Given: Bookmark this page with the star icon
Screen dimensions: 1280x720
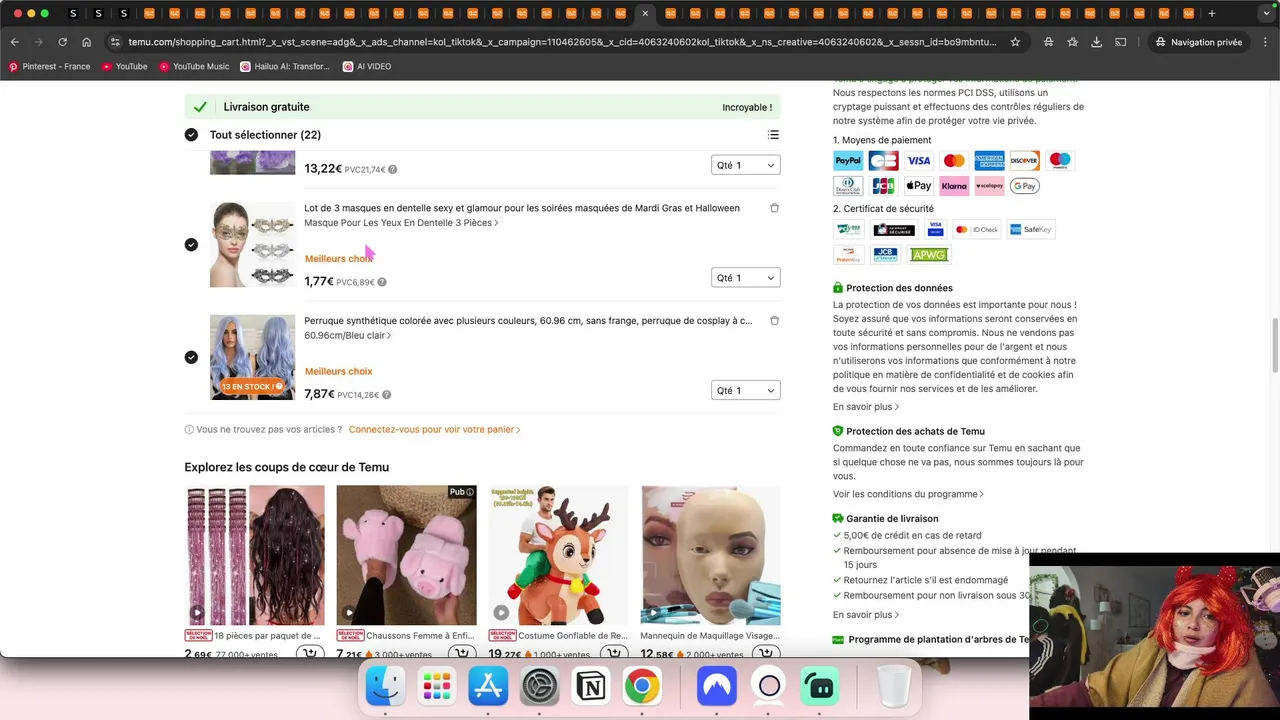Looking at the screenshot, I should click(x=1015, y=42).
